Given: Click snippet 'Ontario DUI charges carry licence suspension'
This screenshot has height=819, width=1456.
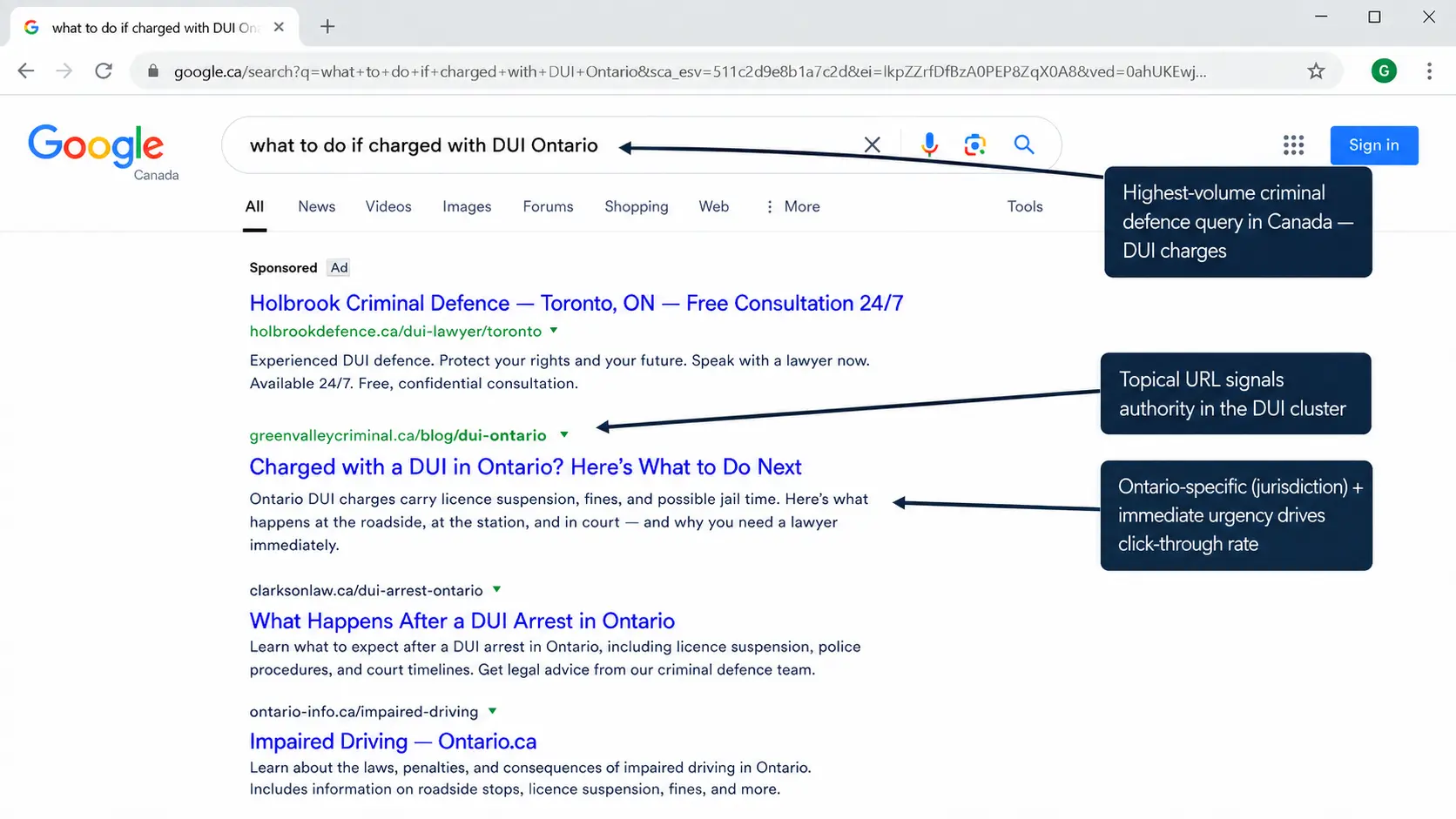Looking at the screenshot, I should pos(559,522).
